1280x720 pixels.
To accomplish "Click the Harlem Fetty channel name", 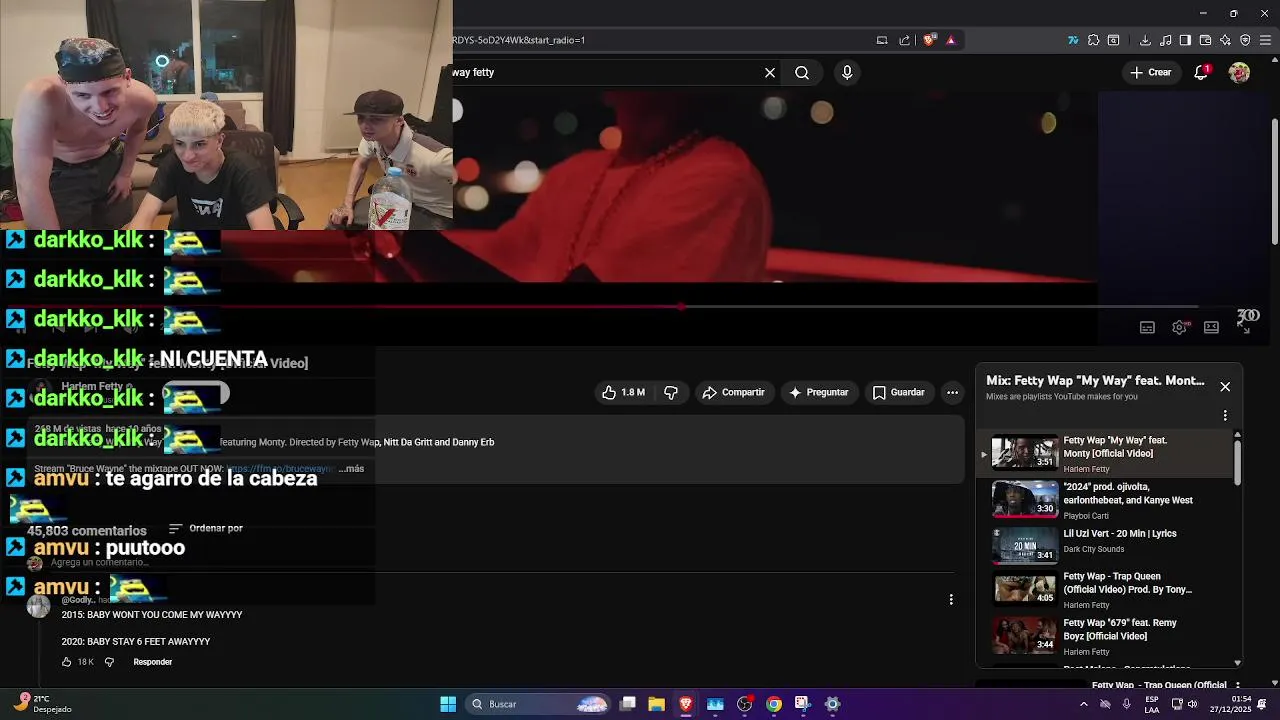I will (93, 386).
